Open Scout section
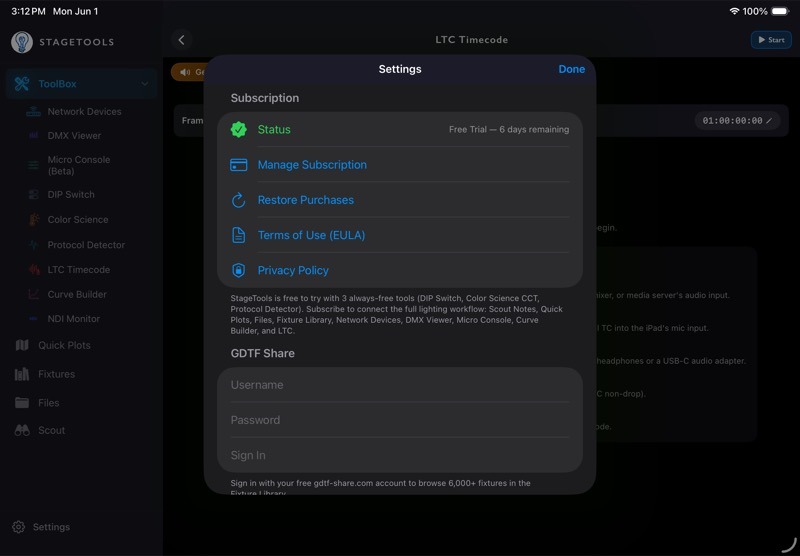This screenshot has height=556, width=800. pos(52,430)
